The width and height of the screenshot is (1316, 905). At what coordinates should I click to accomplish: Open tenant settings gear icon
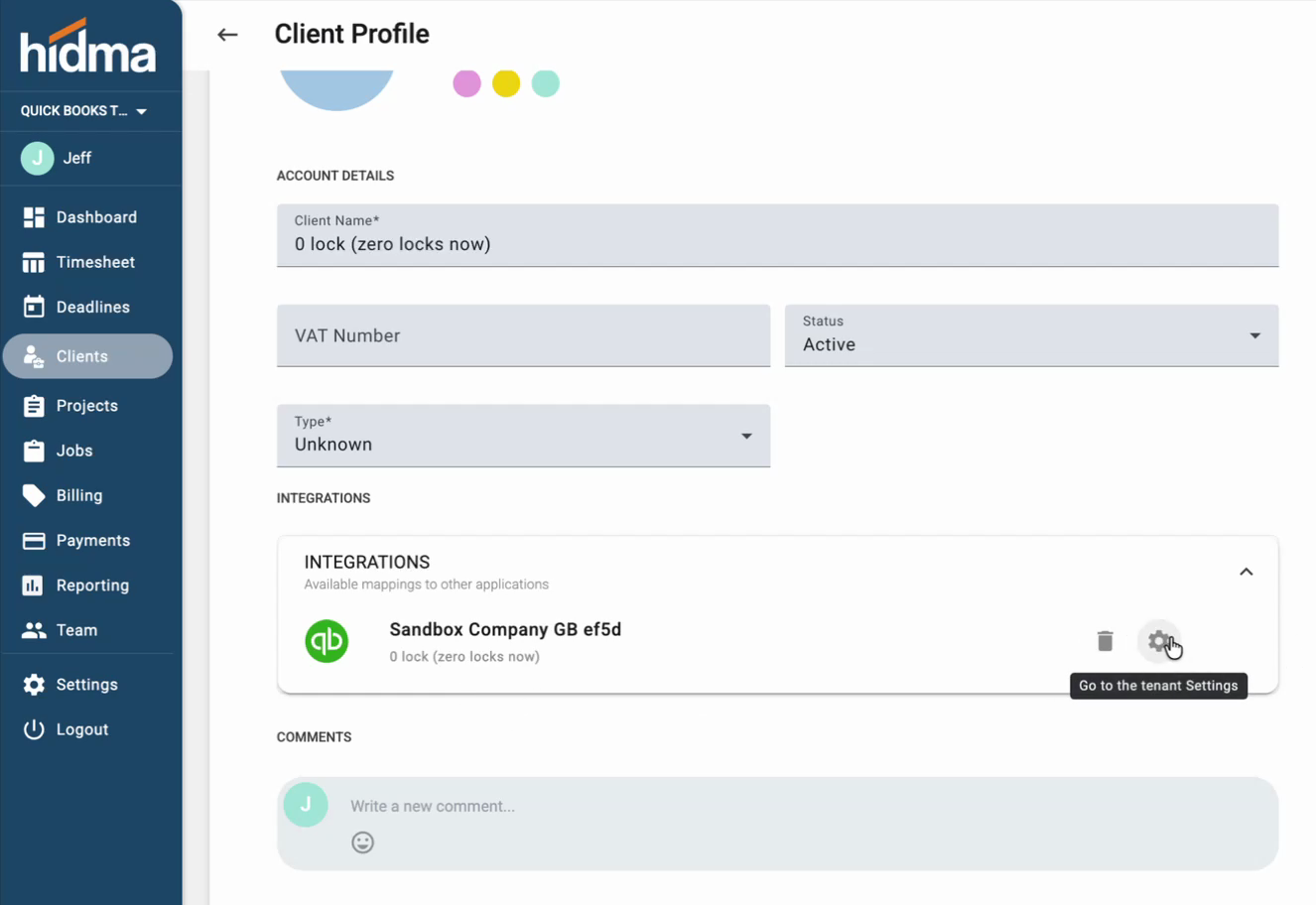coord(1158,641)
